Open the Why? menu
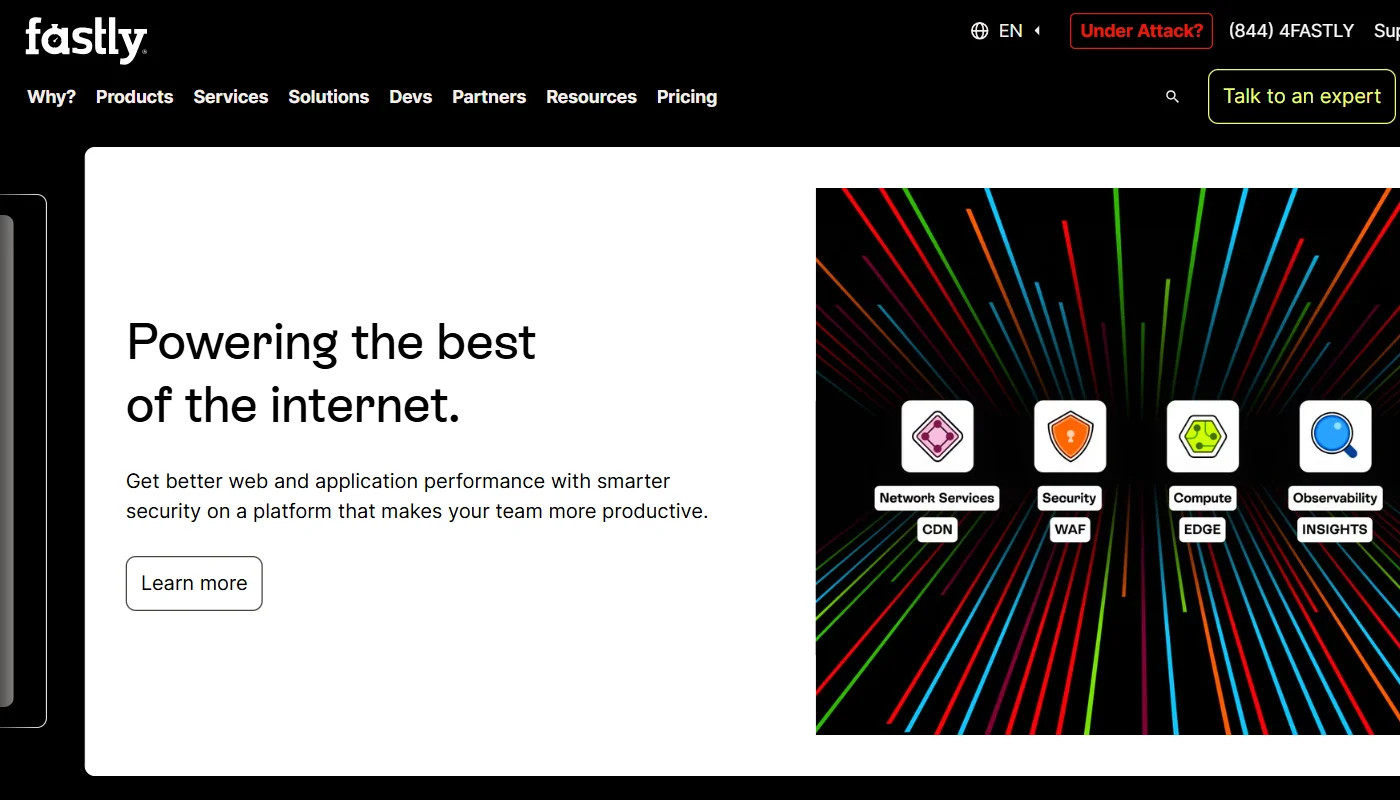 52,97
